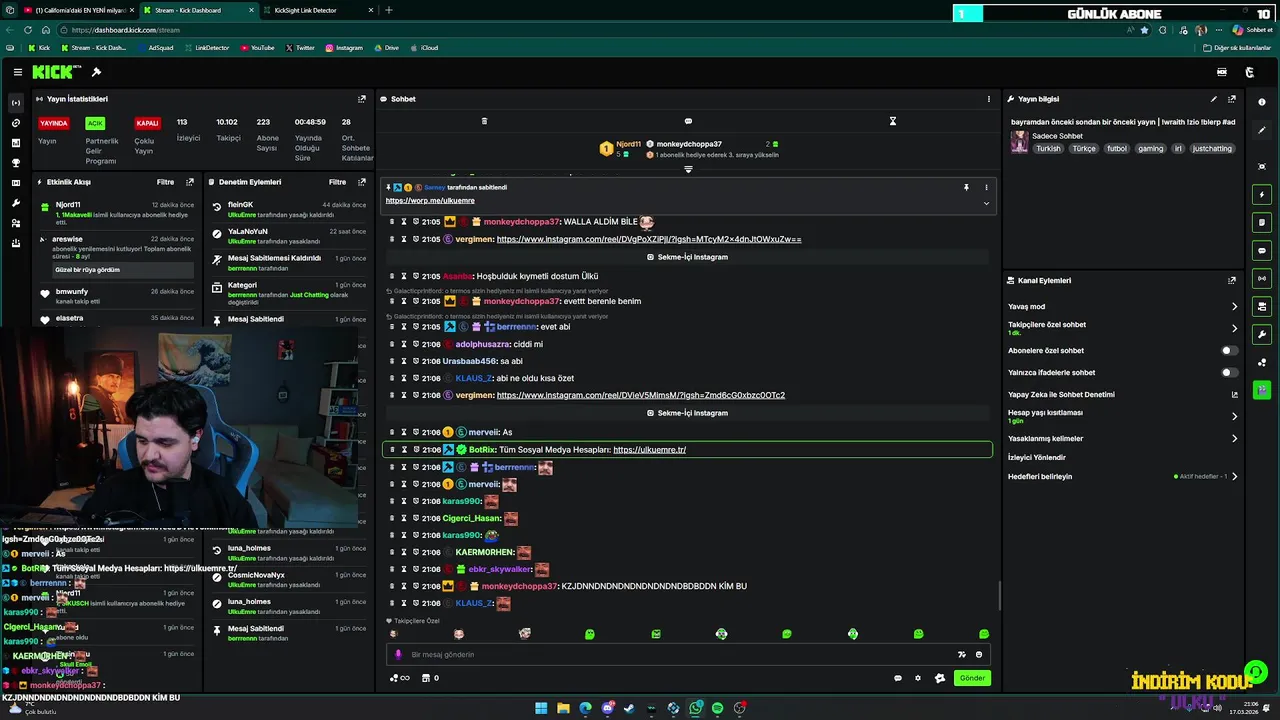Expand the pinned message chevron

[986, 203]
